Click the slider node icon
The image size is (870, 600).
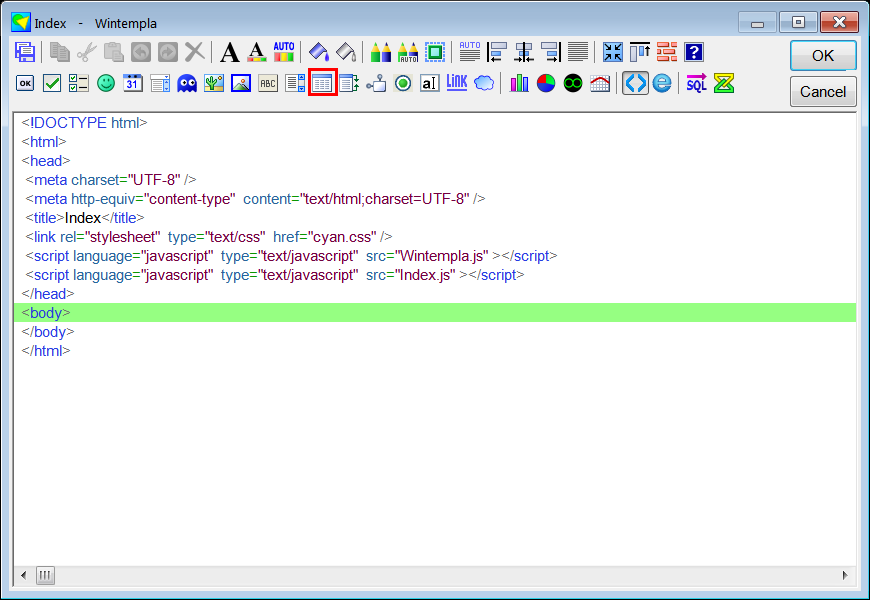376,84
